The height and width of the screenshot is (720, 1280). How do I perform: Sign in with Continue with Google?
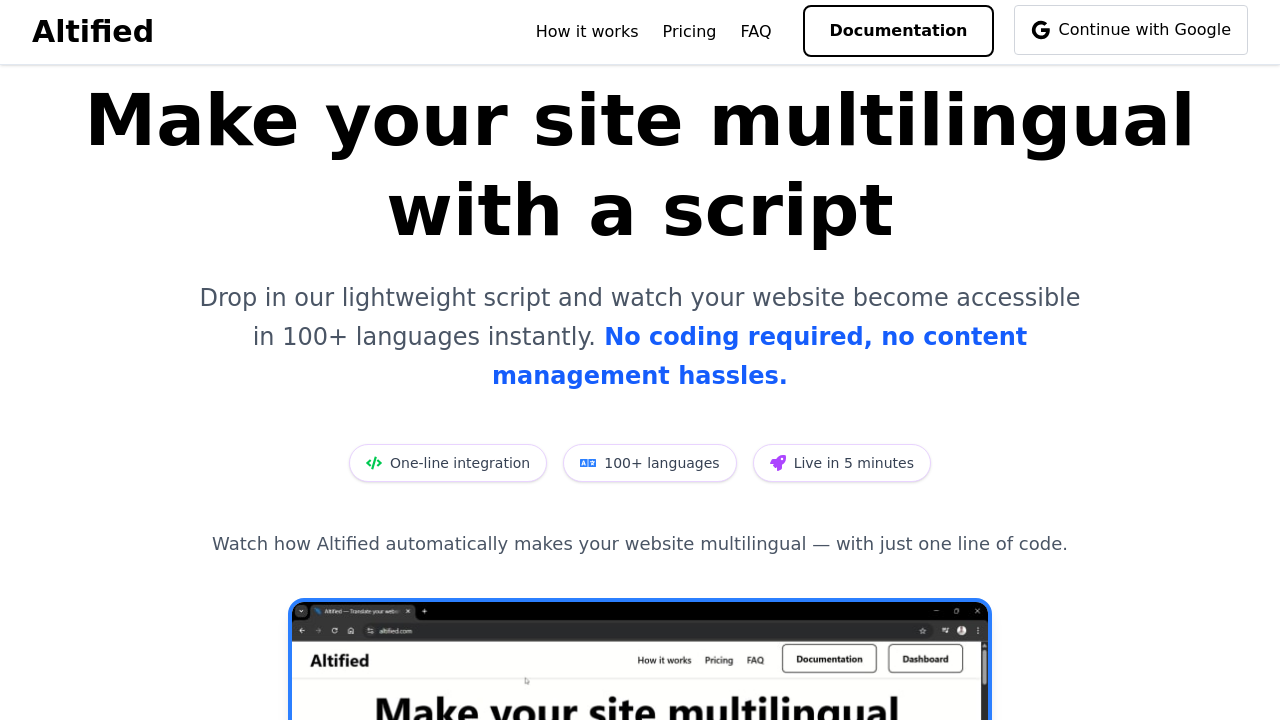coord(1131,30)
